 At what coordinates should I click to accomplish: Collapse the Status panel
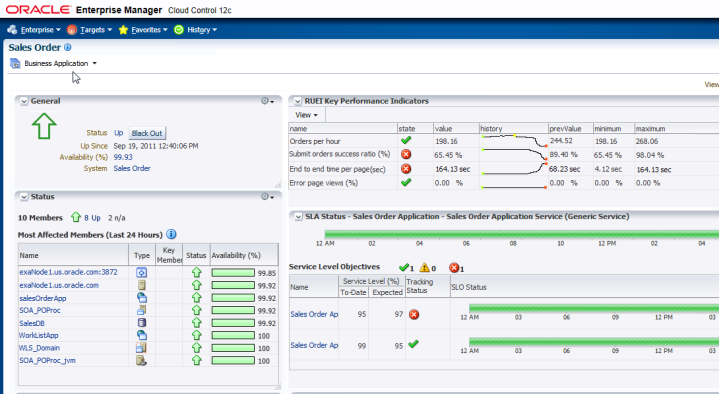24,197
